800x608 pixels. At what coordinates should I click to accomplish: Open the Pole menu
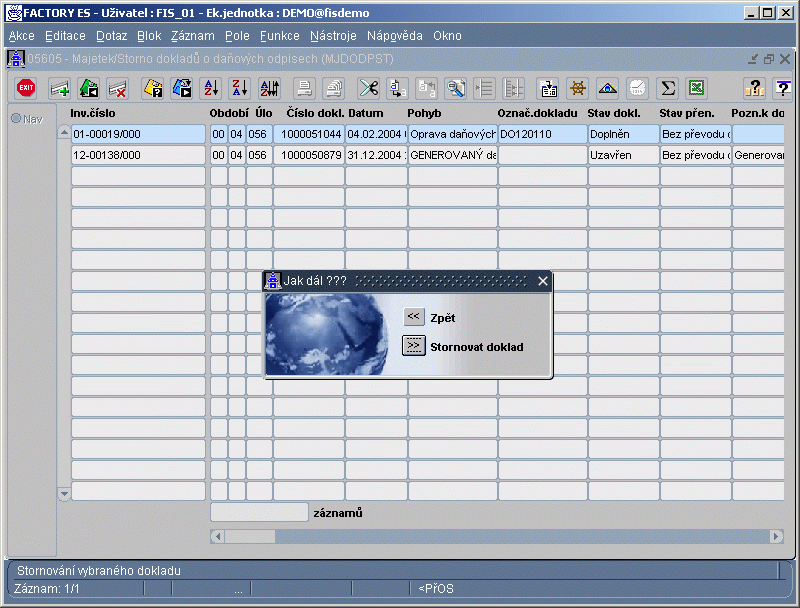tap(237, 36)
